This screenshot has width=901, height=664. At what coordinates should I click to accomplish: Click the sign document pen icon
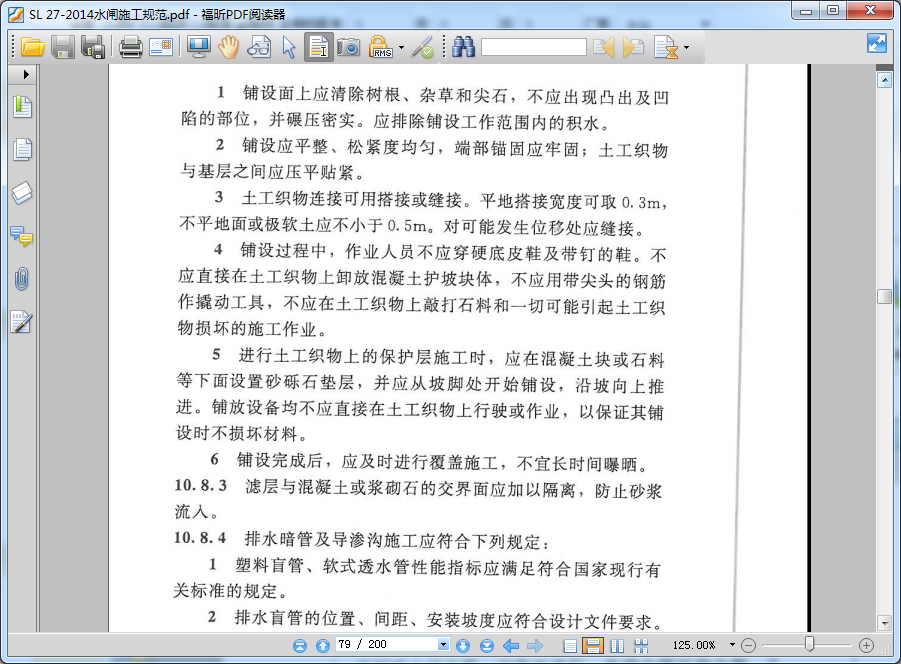point(424,47)
